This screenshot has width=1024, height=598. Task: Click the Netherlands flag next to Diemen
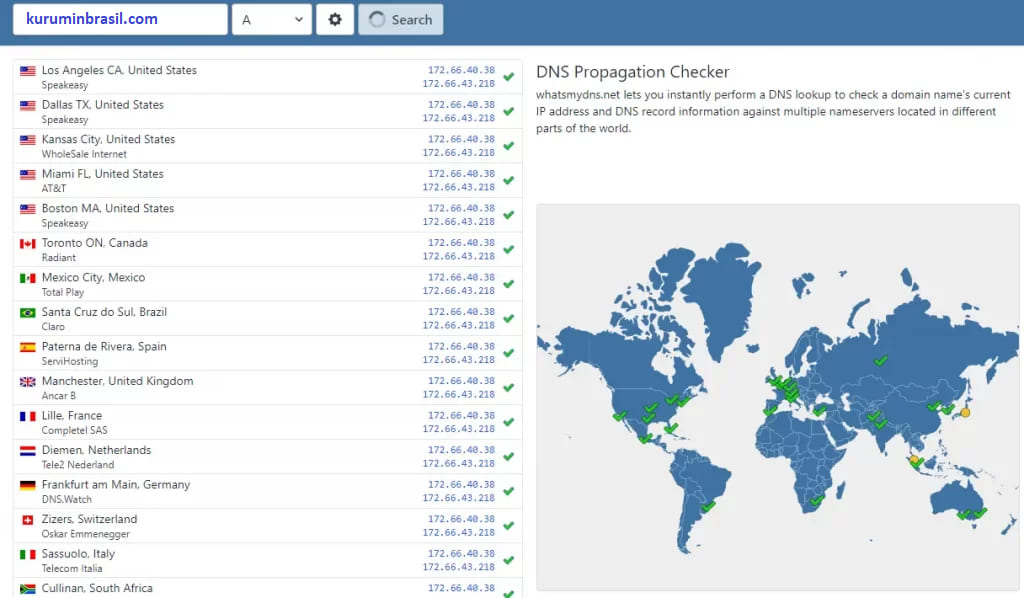(28, 450)
